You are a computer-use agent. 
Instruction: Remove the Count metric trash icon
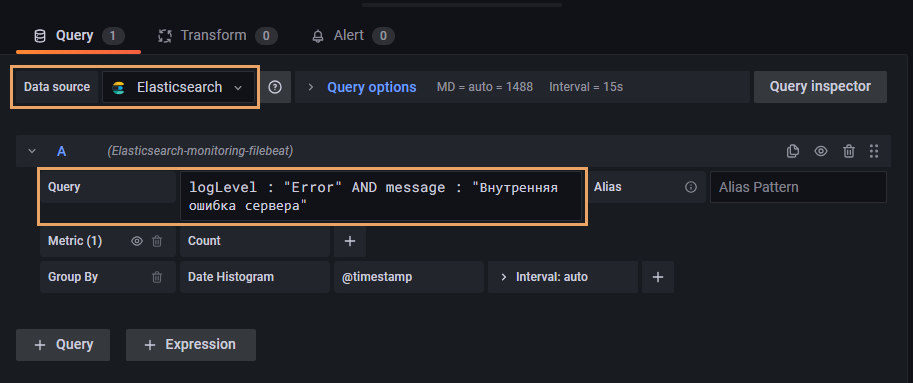pyautogui.click(x=157, y=241)
